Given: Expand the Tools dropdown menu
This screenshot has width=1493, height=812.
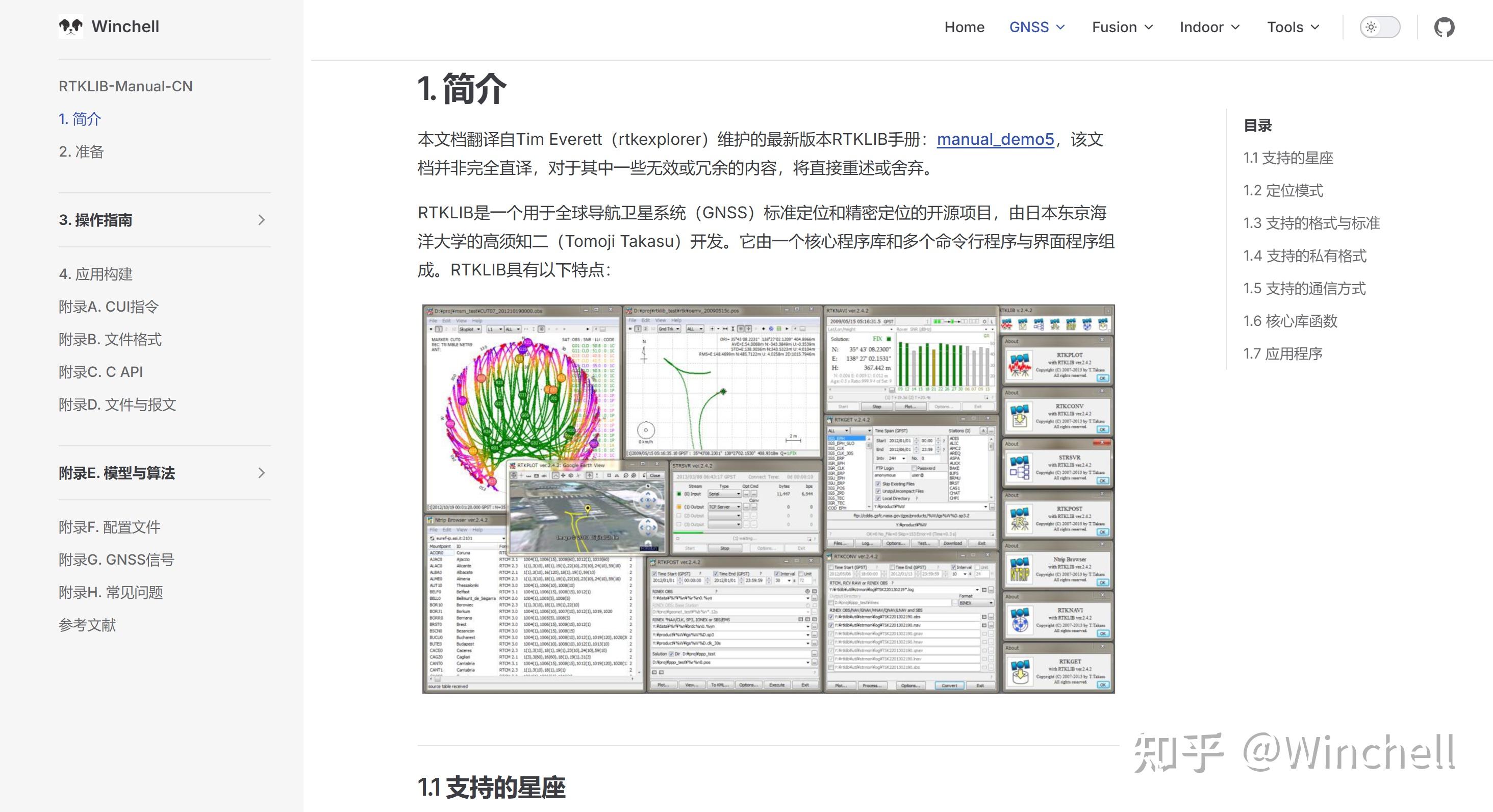Looking at the screenshot, I should [1293, 27].
